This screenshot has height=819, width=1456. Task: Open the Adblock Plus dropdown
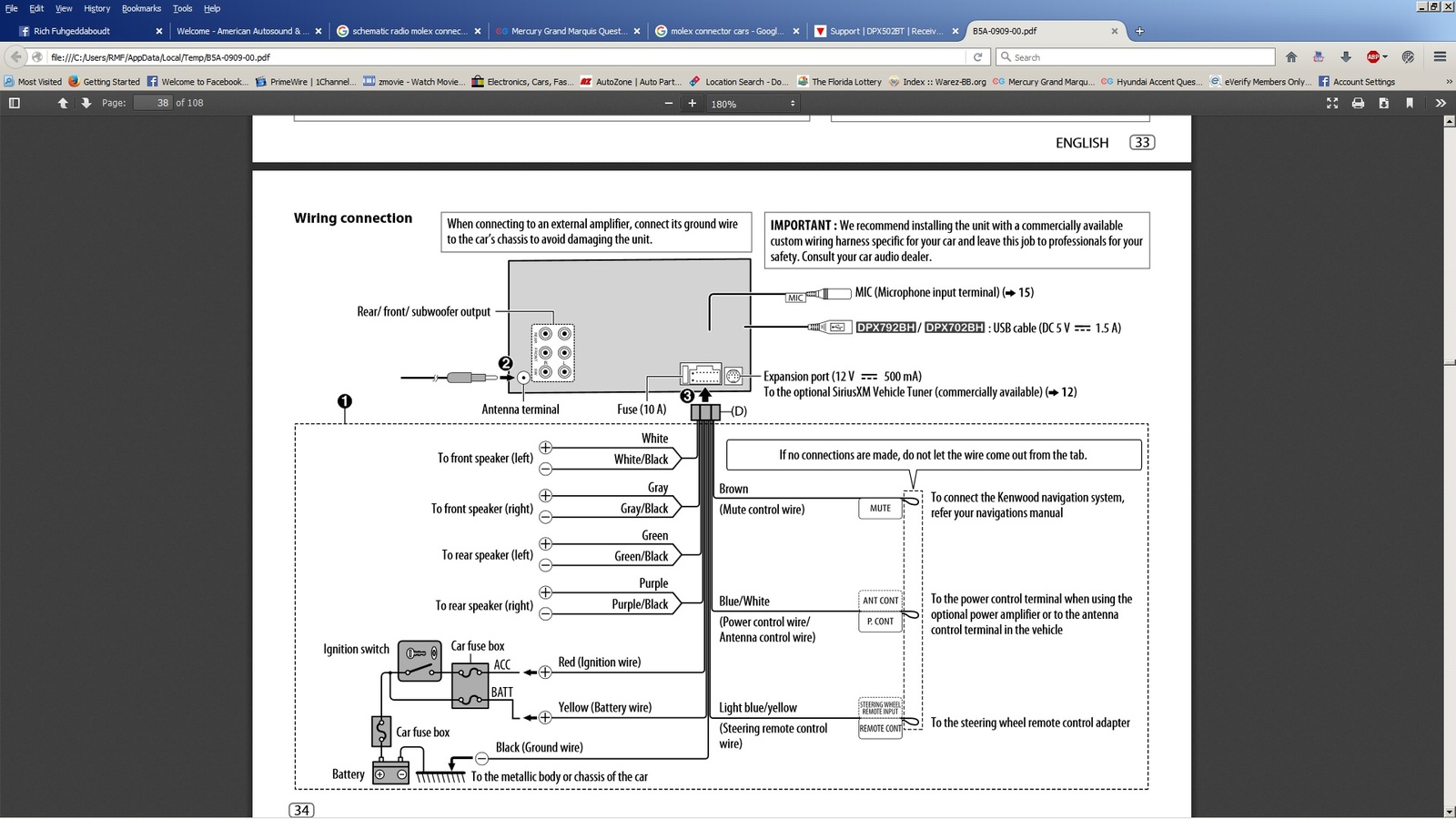[1377, 56]
